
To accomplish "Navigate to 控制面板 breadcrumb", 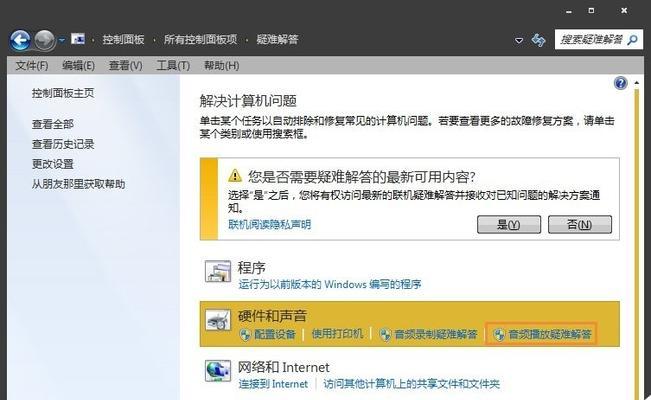I will pos(123,39).
